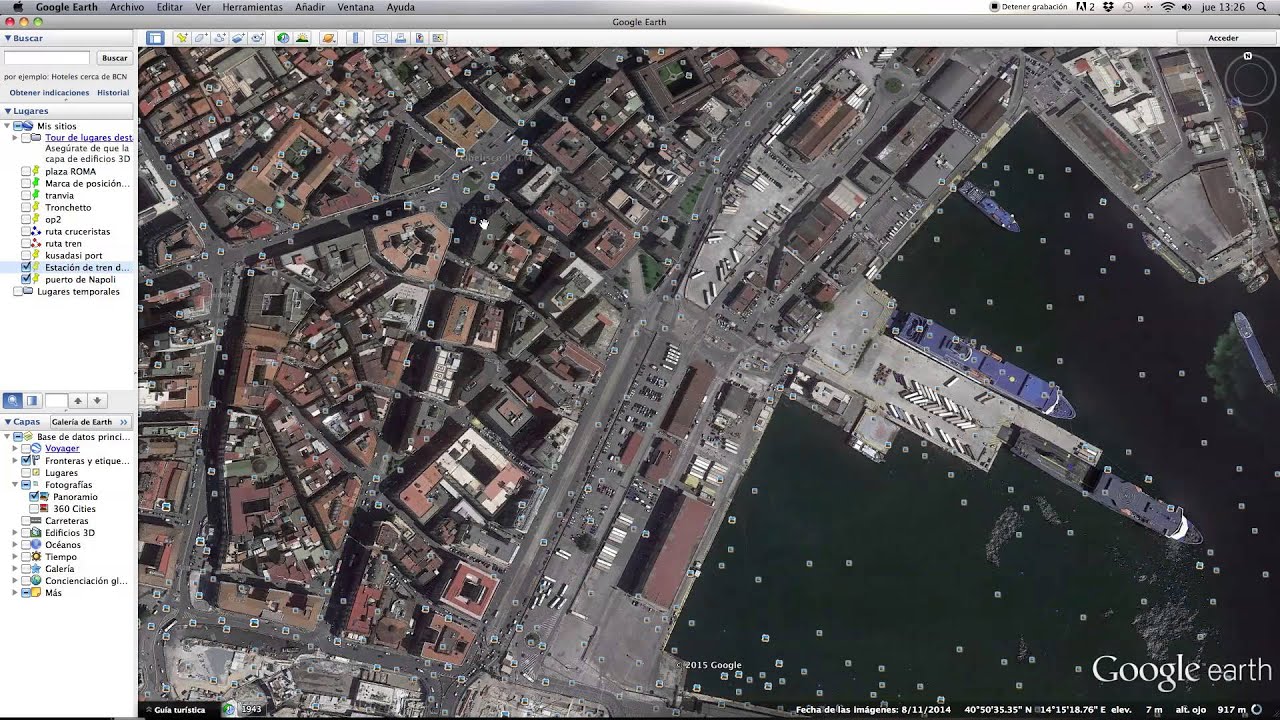The image size is (1280, 720).
Task: Click the north indicator N on the compass
Action: pos(1248,57)
